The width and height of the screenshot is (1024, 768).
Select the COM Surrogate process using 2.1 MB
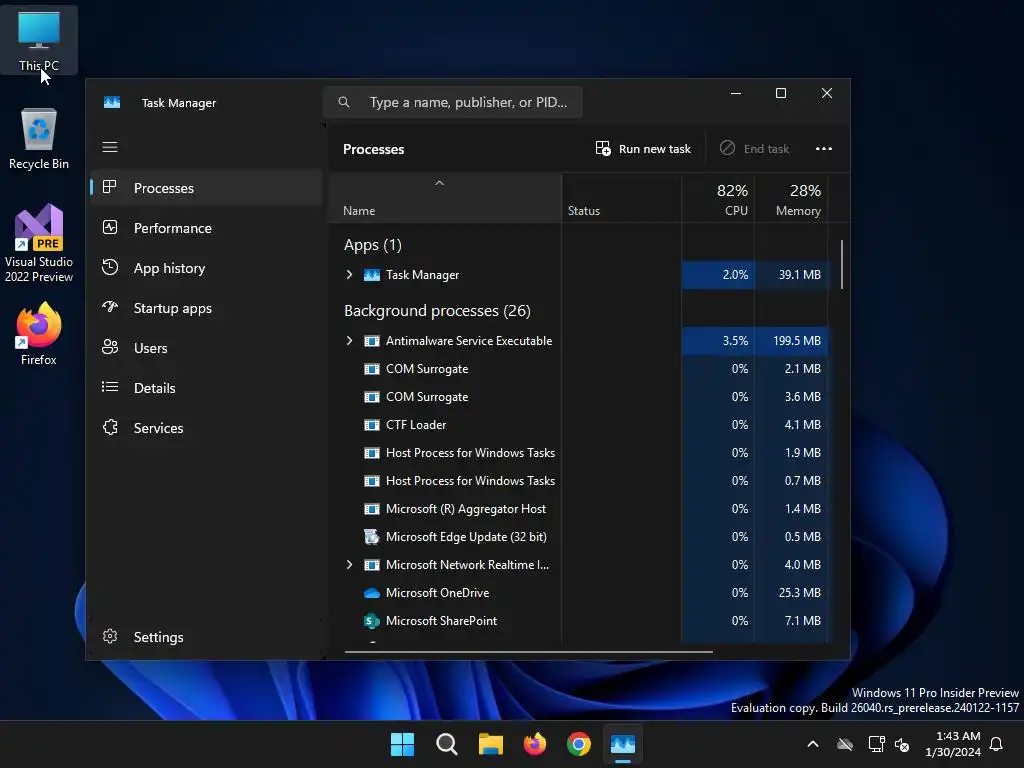click(579, 369)
